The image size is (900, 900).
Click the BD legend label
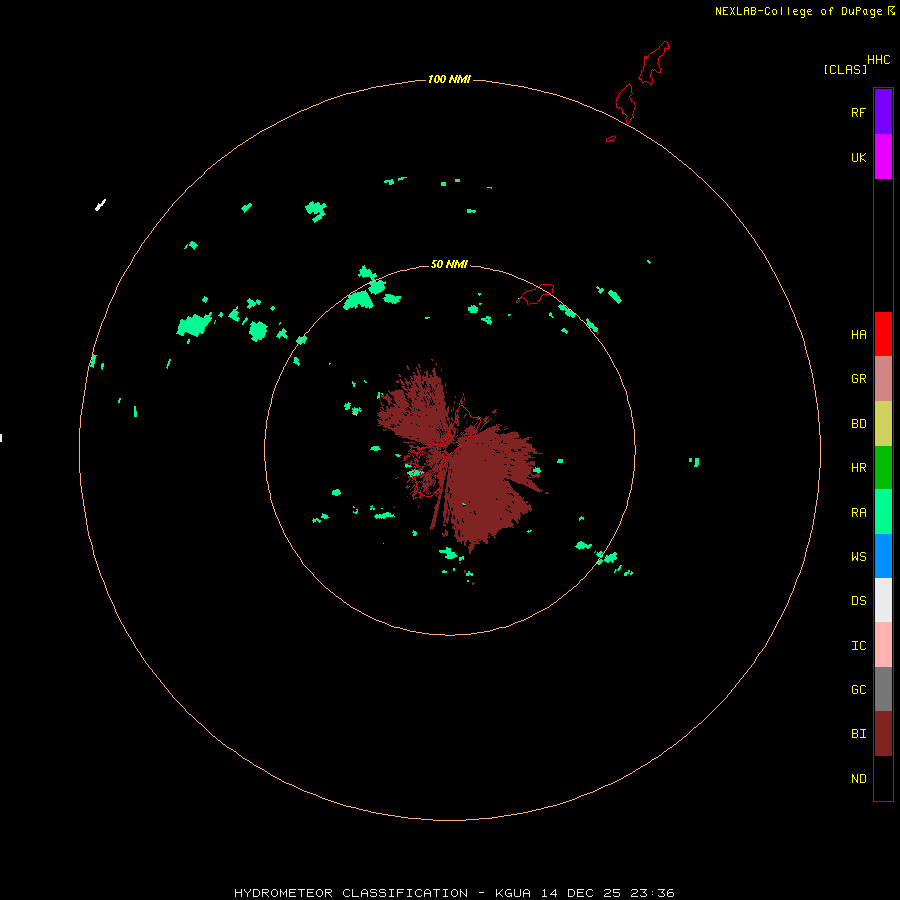click(x=858, y=424)
